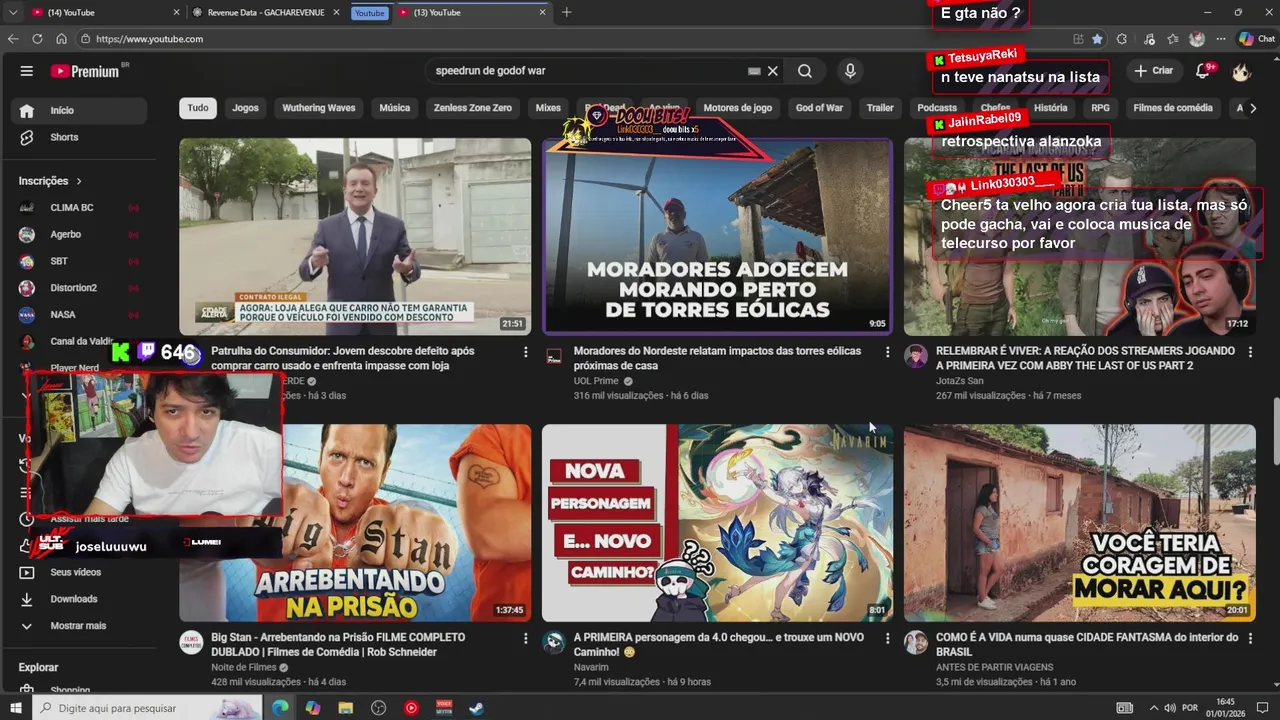This screenshot has width=1280, height=720.
Task: Open Noite de Filmes channel avatar
Action: [191, 642]
